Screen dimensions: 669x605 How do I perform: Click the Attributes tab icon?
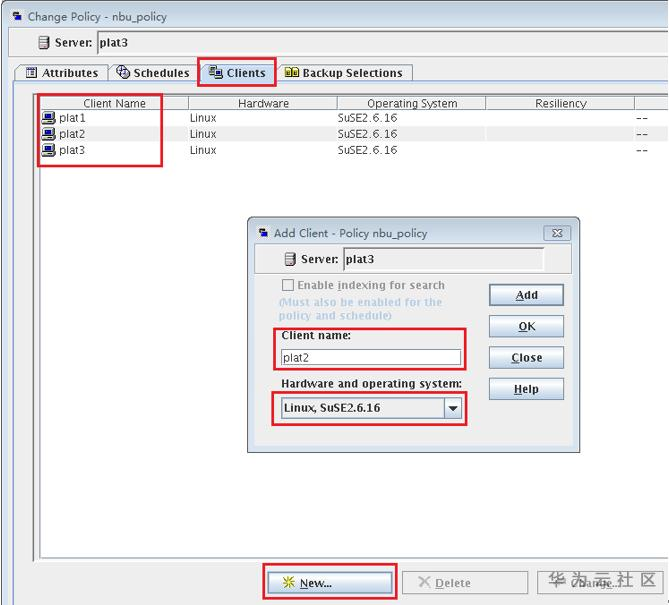31,73
